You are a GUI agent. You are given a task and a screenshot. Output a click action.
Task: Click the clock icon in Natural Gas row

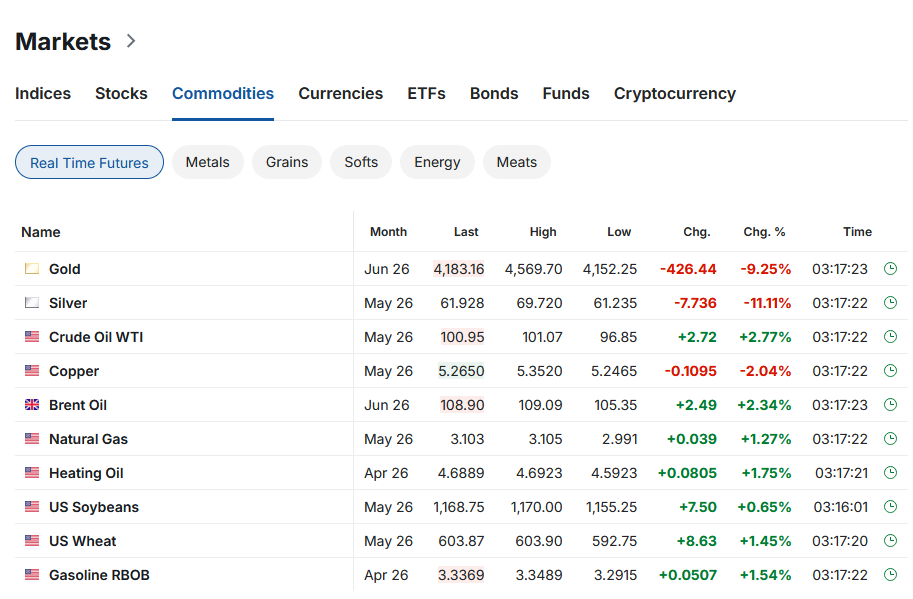[x=890, y=438]
